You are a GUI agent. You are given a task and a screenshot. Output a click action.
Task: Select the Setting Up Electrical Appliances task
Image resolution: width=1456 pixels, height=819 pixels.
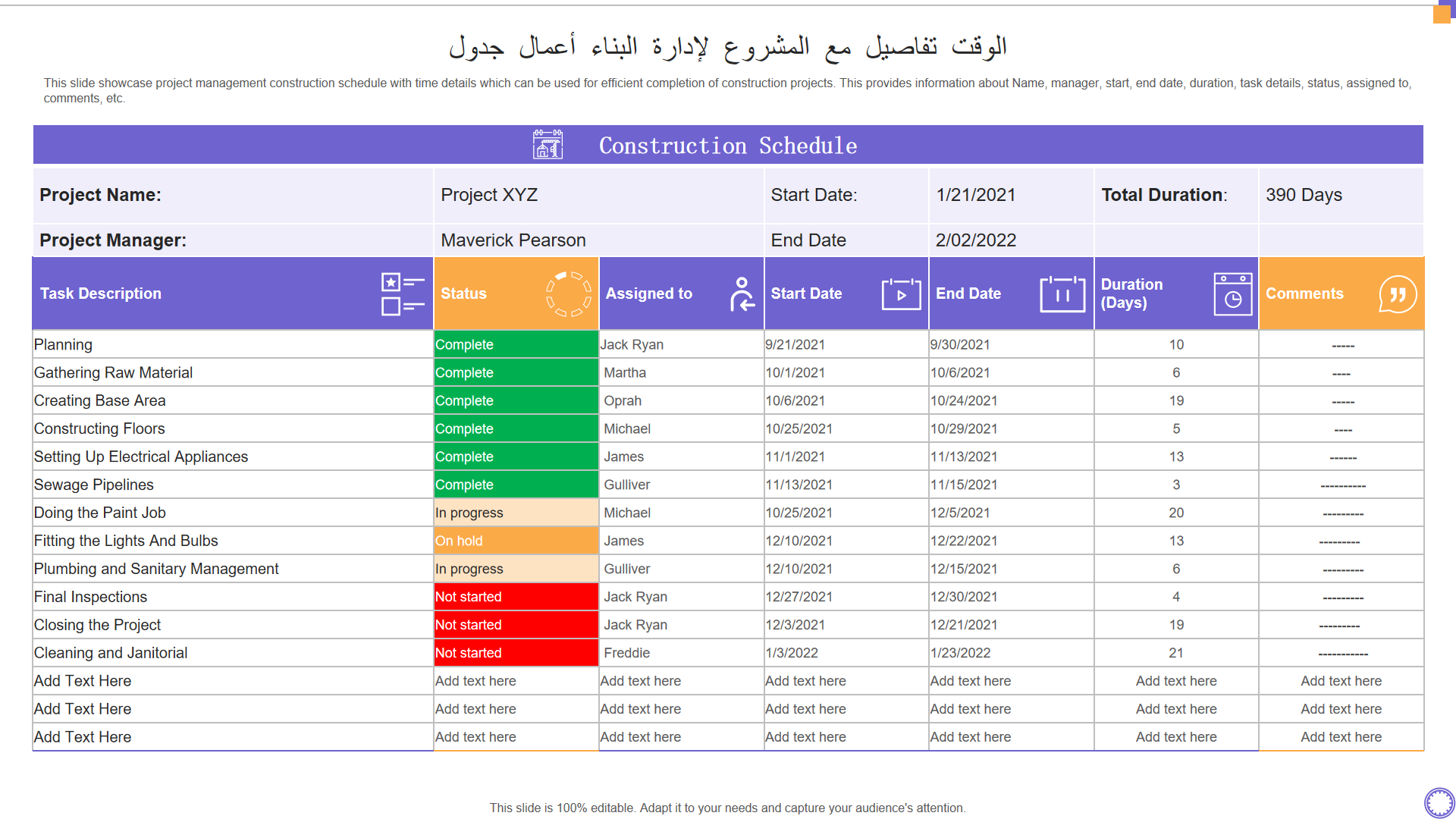[x=141, y=457]
